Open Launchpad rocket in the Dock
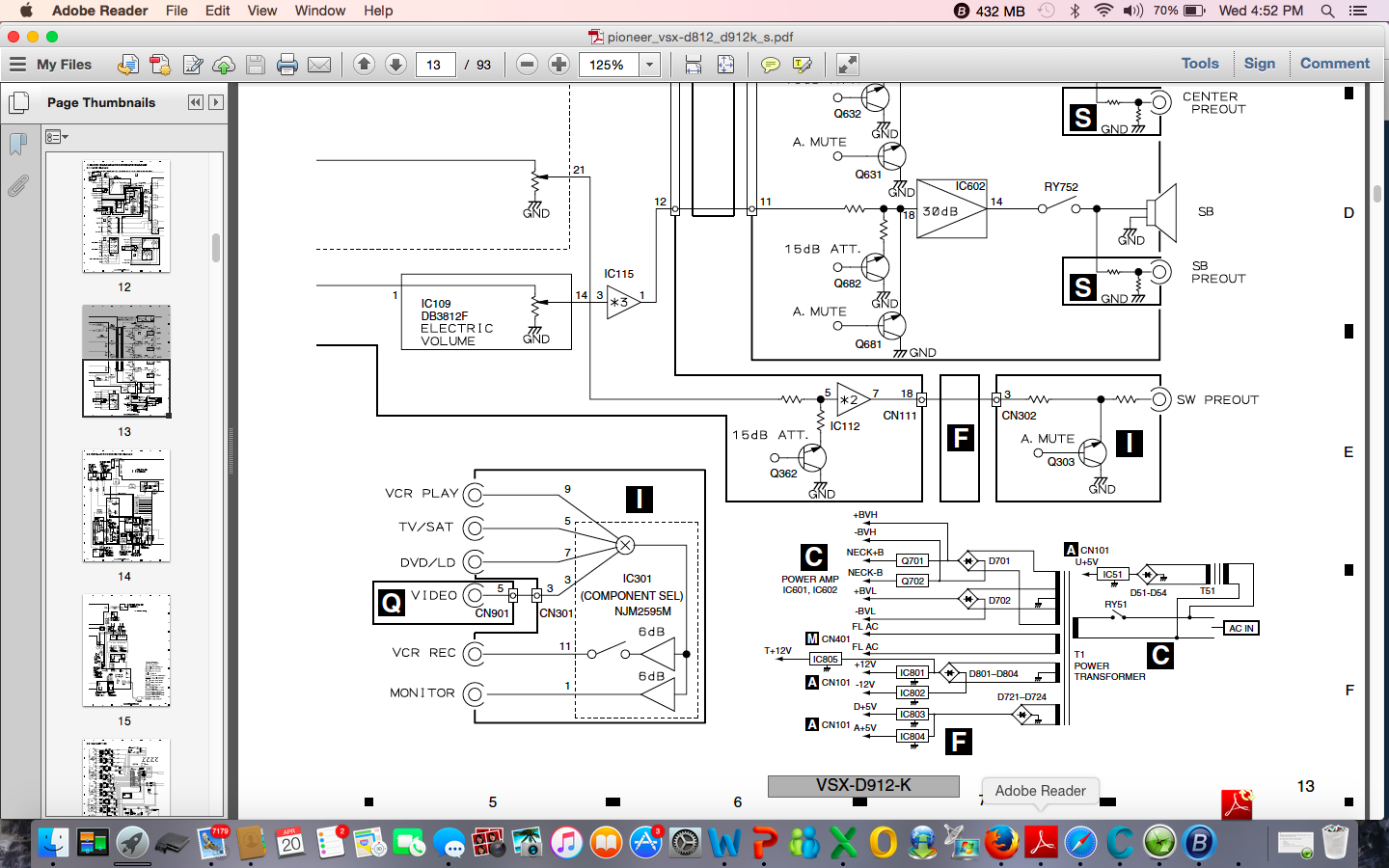Image resolution: width=1389 pixels, height=868 pixels. point(133,843)
